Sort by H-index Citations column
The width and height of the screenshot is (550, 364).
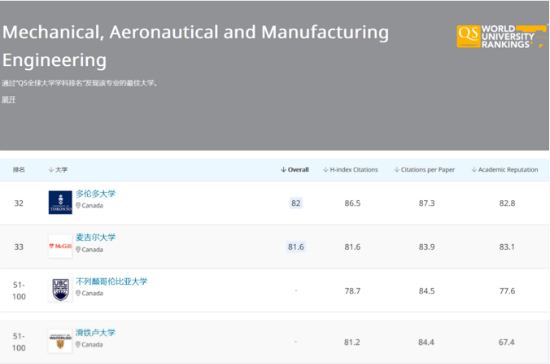point(350,170)
